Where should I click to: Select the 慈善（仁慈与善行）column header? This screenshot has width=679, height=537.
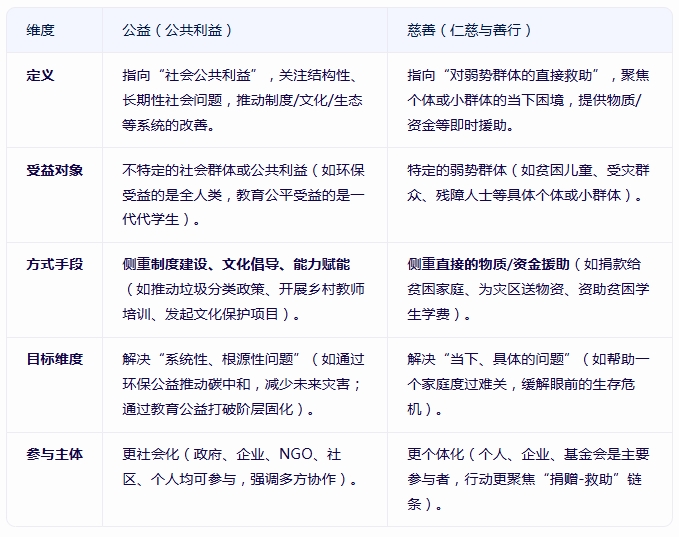pos(470,30)
